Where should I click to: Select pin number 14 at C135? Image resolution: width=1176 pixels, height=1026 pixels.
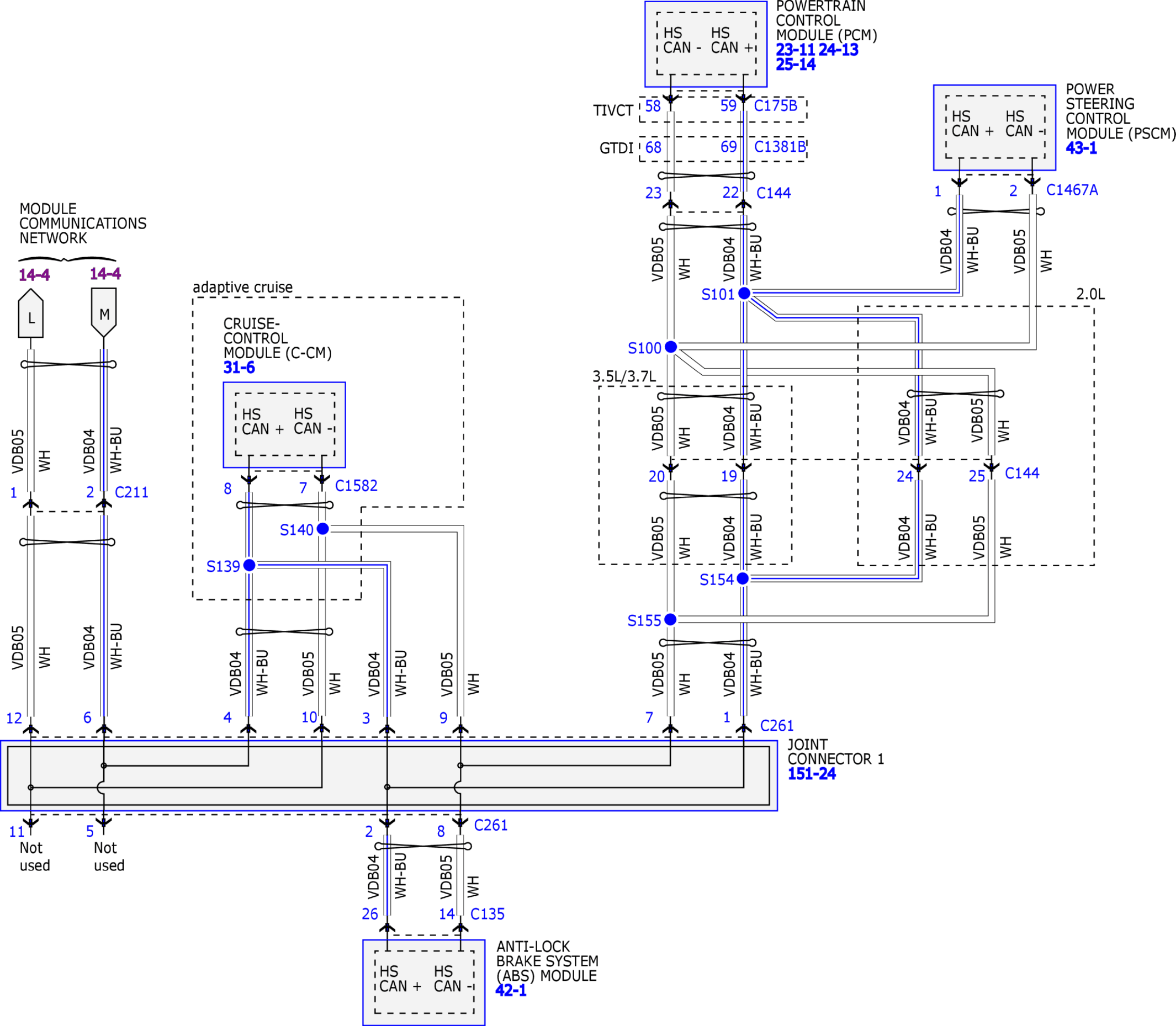447,914
